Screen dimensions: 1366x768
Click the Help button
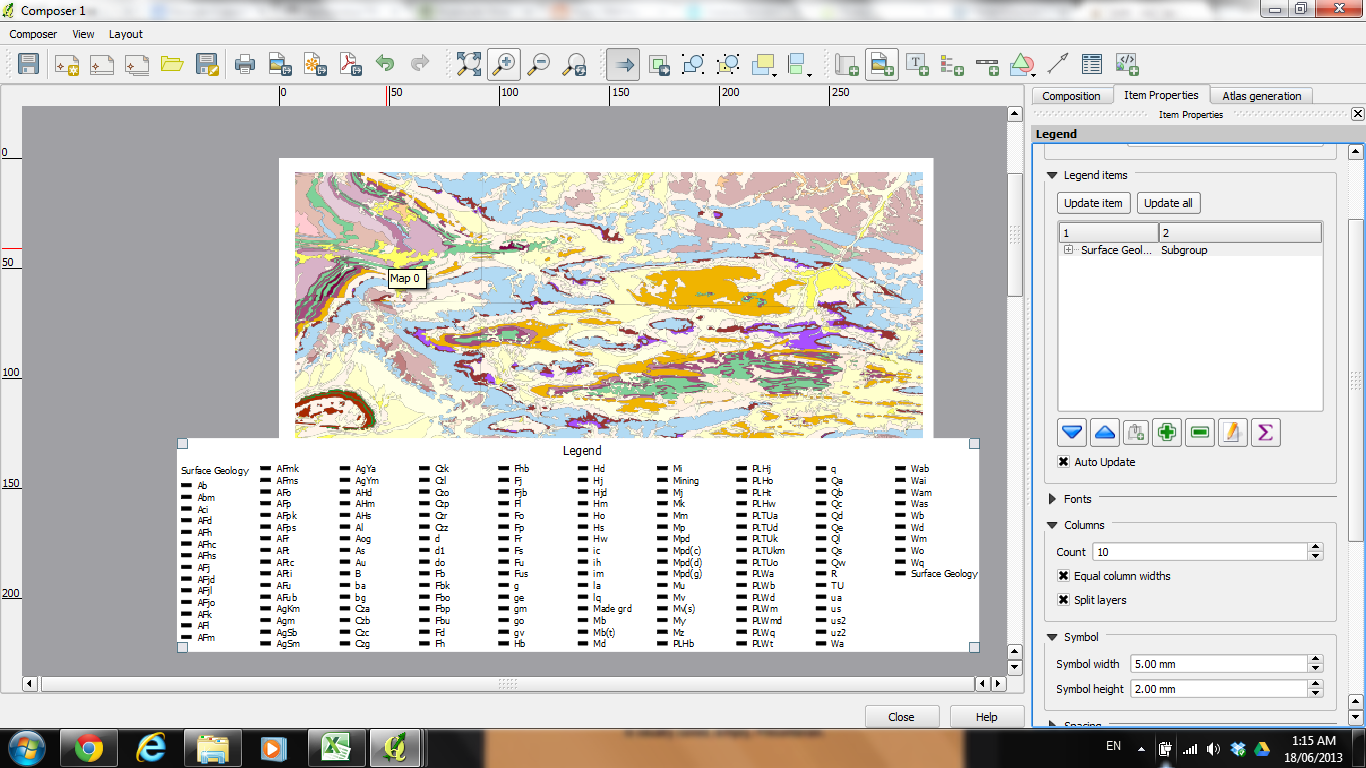tap(987, 717)
